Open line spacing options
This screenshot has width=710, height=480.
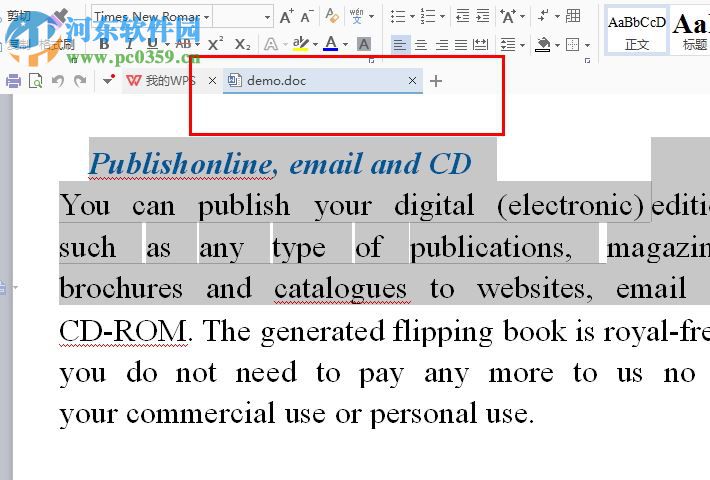point(508,45)
